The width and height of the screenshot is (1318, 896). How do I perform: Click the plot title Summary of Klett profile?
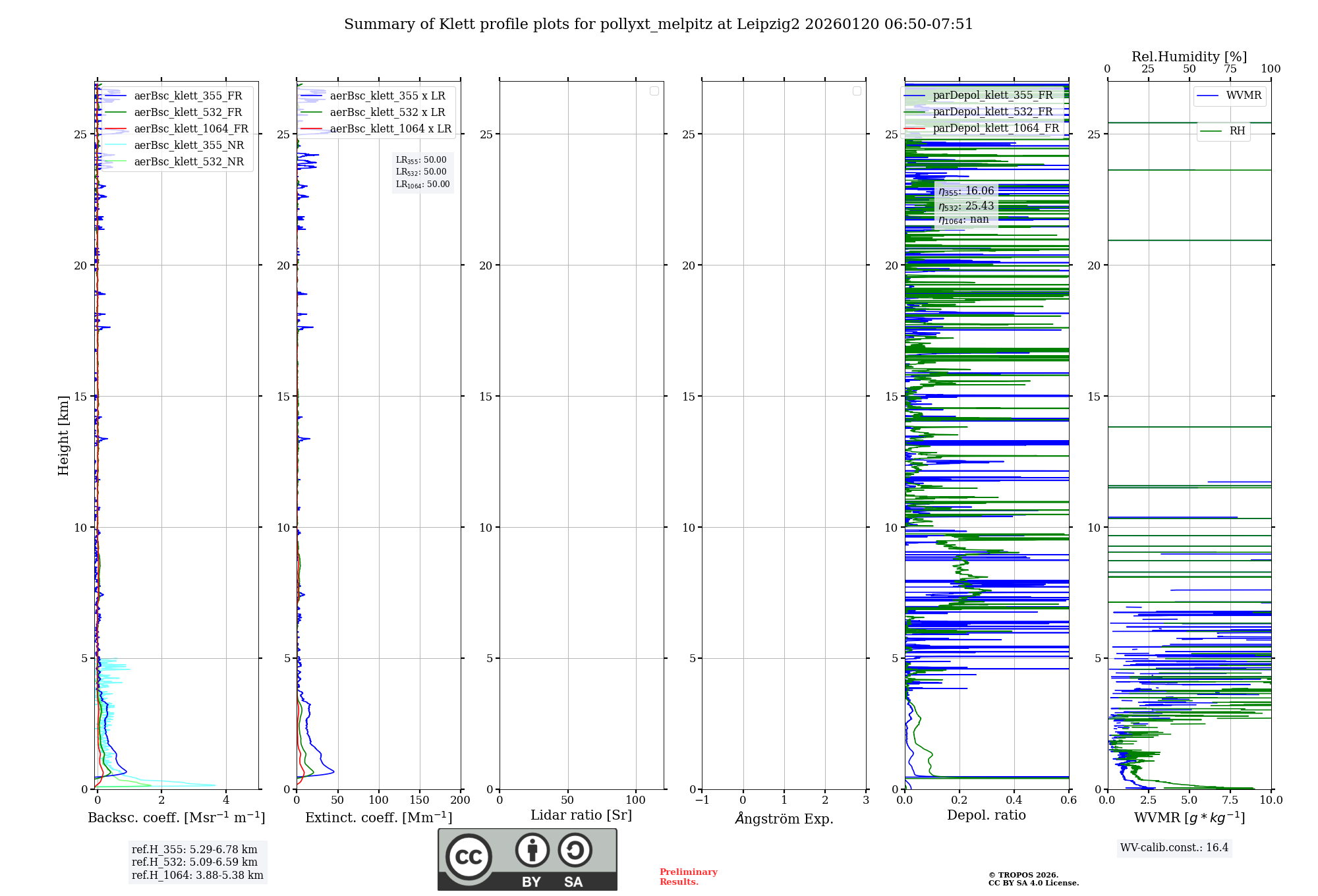click(658, 24)
